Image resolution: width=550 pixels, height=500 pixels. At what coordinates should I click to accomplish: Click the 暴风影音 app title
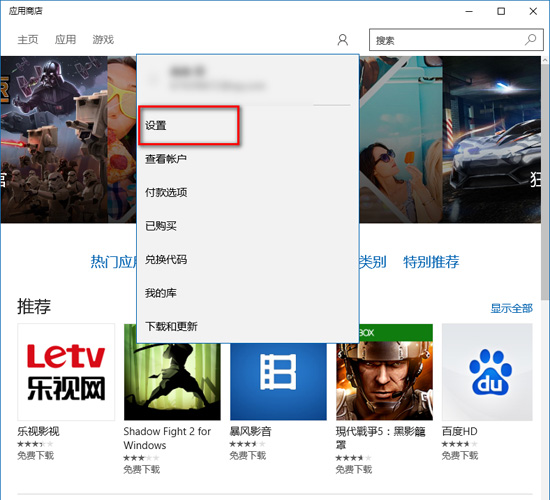(x=250, y=431)
